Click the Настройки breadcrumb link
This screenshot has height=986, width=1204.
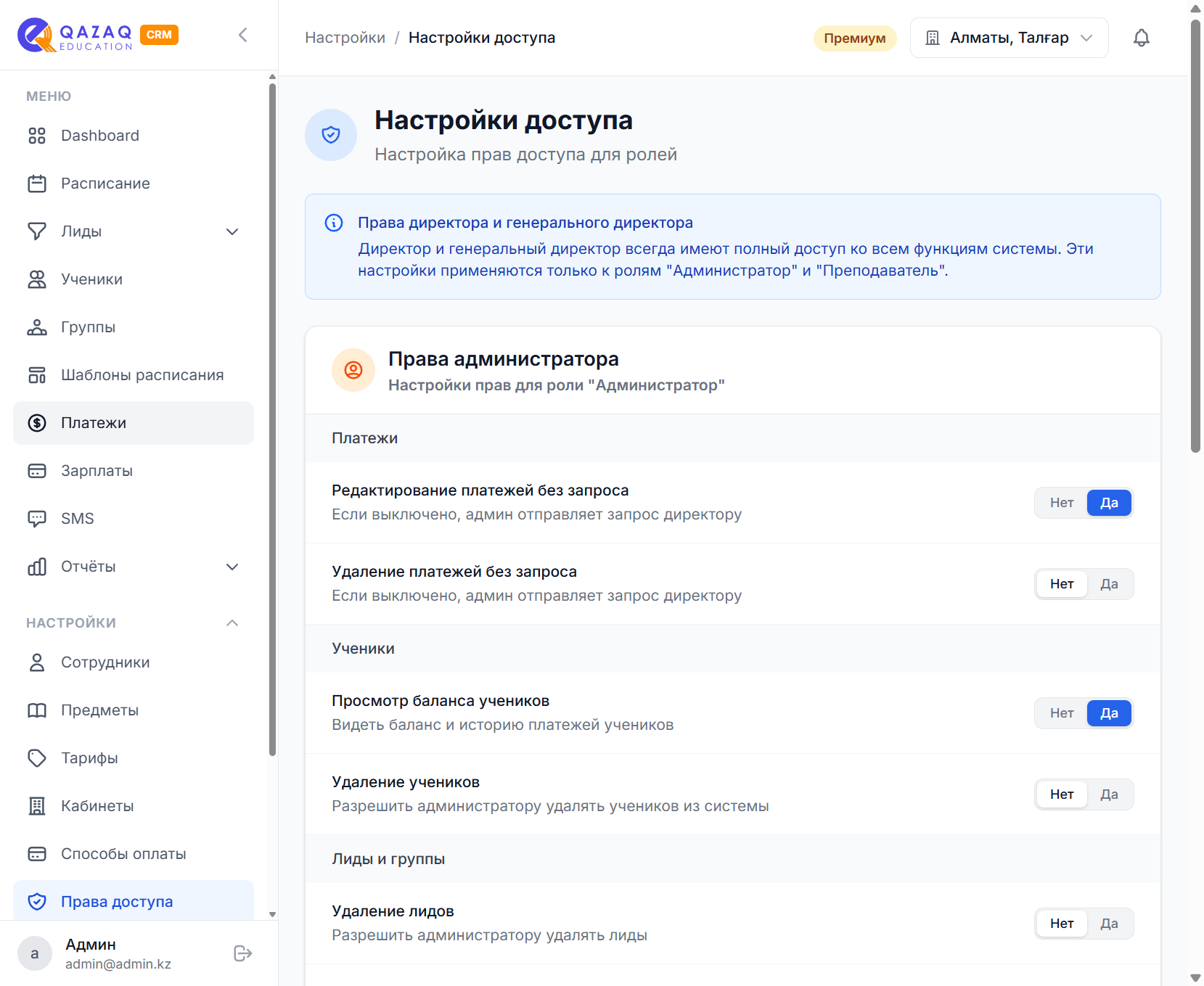point(345,38)
